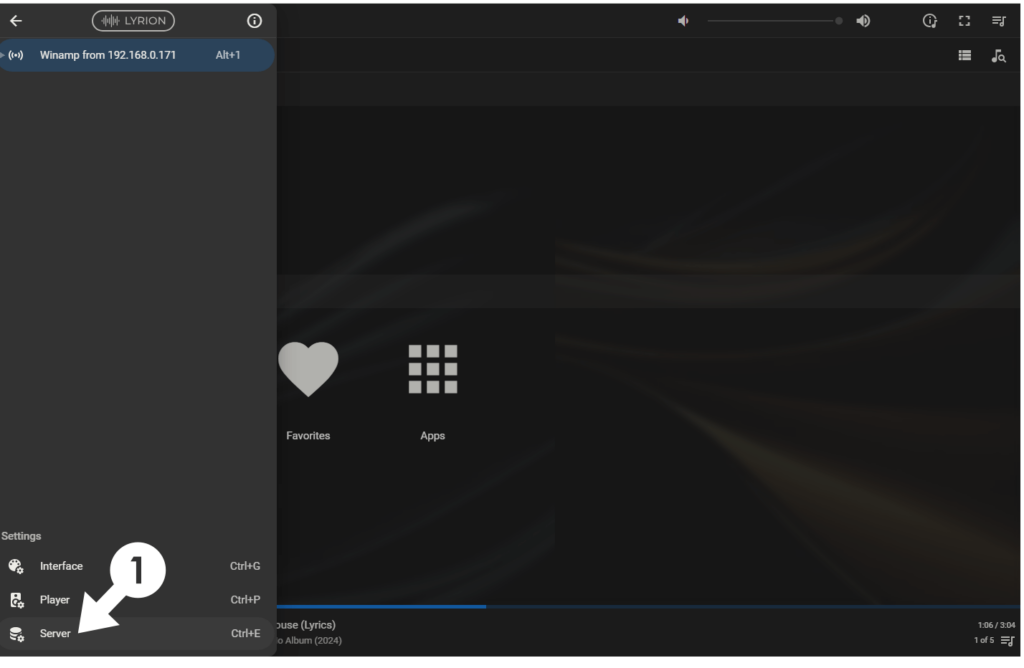Viewport: 1024px width, 668px height.
Task: Click the volume slider handle
Action: click(x=839, y=21)
